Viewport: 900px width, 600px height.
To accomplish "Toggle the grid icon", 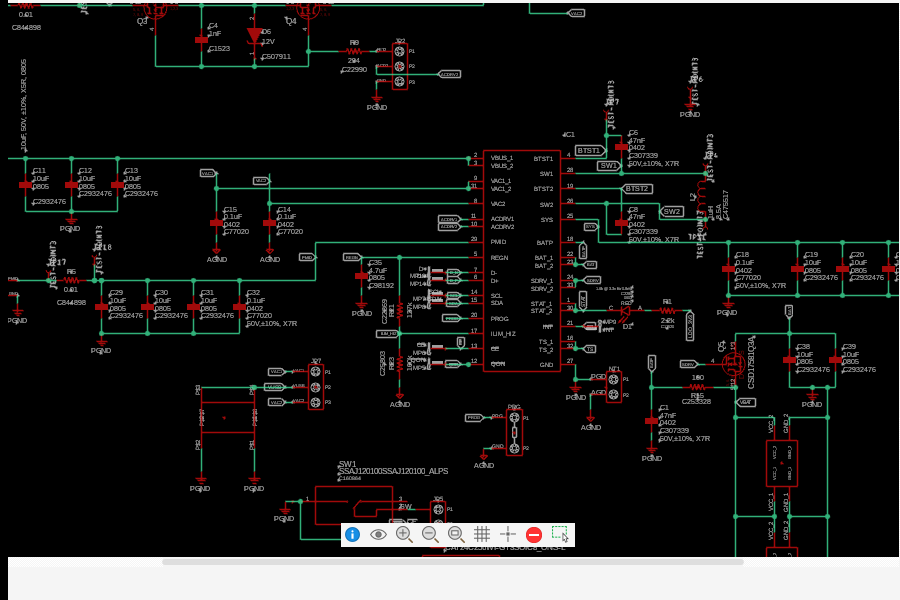I will point(482,535).
